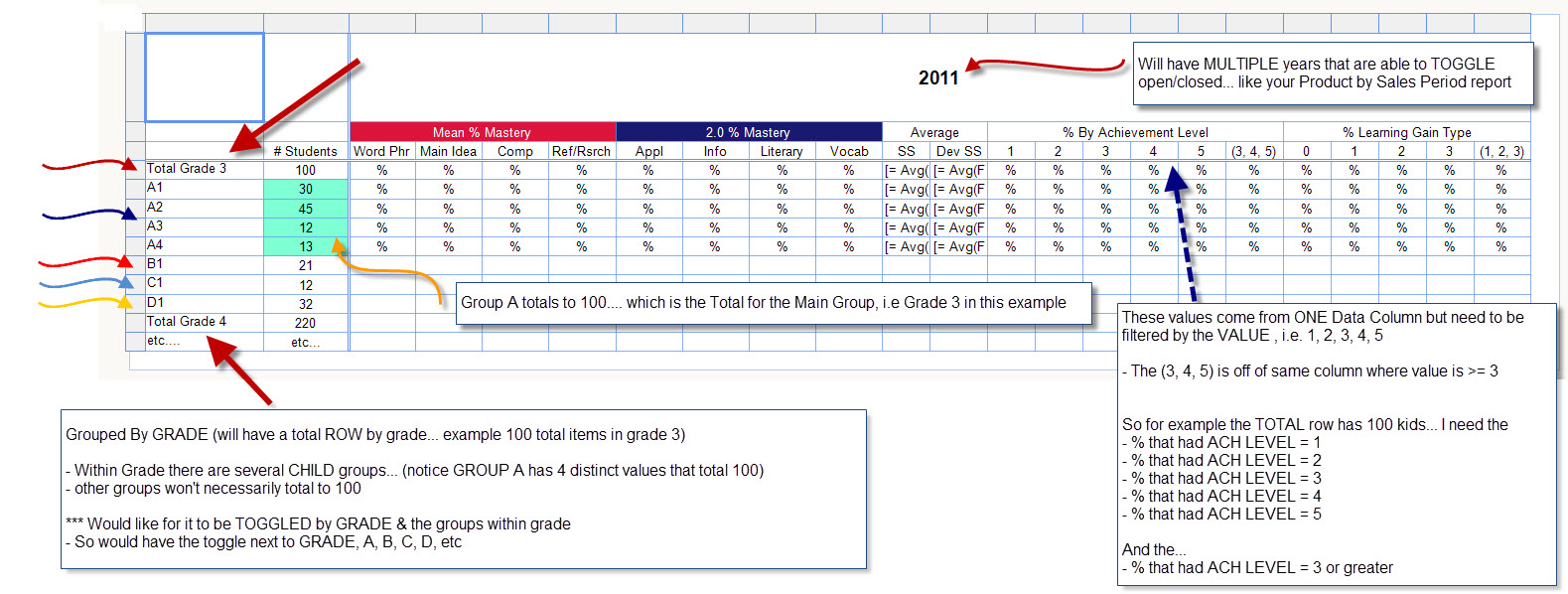Select the navy 2.0 % Mastery header
This screenshot has width=1568, height=594.
(749, 132)
